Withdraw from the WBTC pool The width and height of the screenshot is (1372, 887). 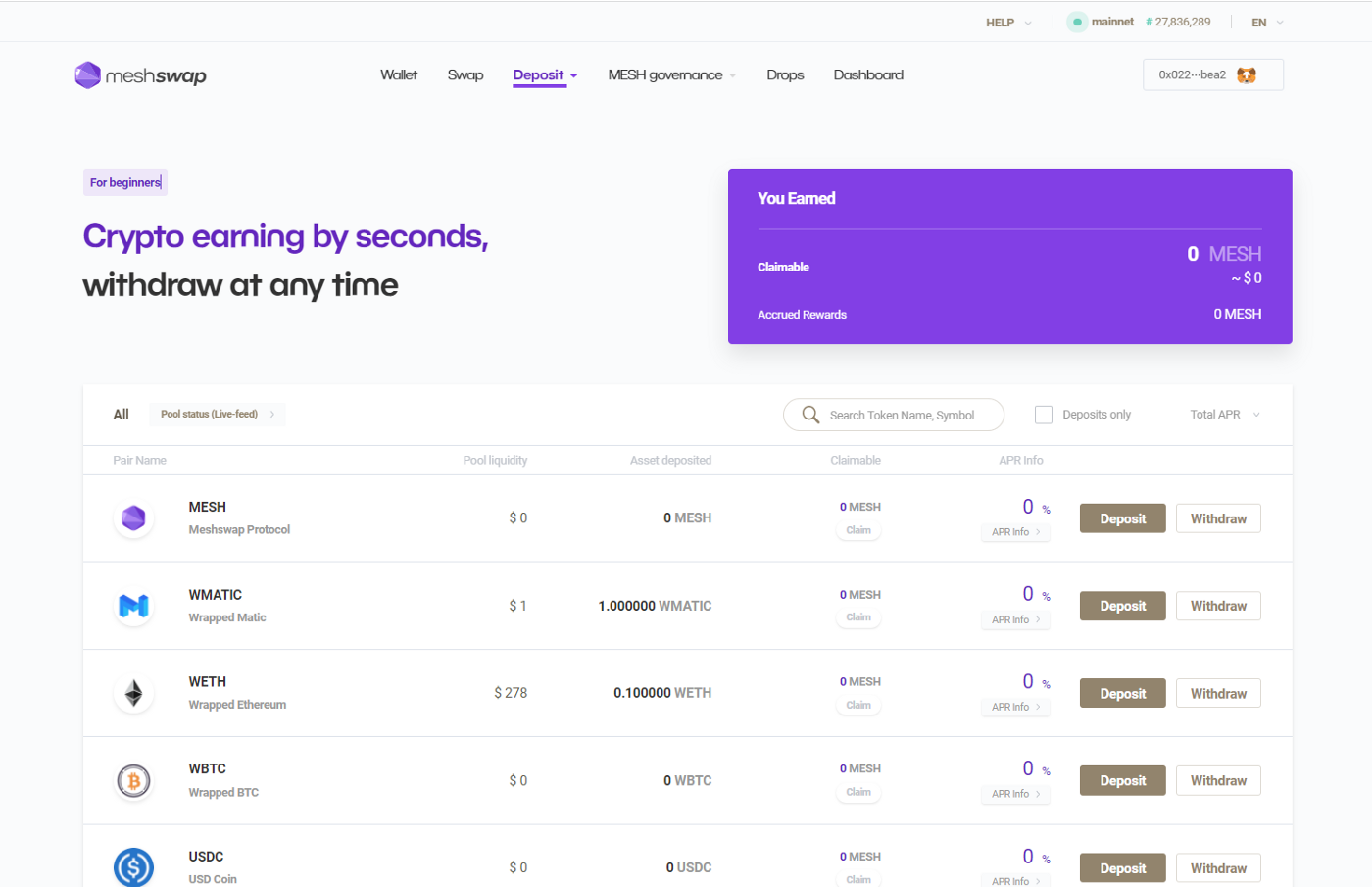tap(1218, 780)
